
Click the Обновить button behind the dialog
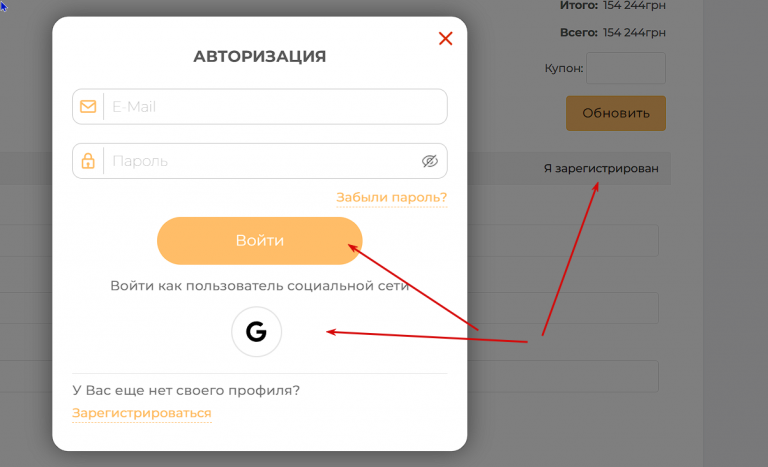point(616,113)
